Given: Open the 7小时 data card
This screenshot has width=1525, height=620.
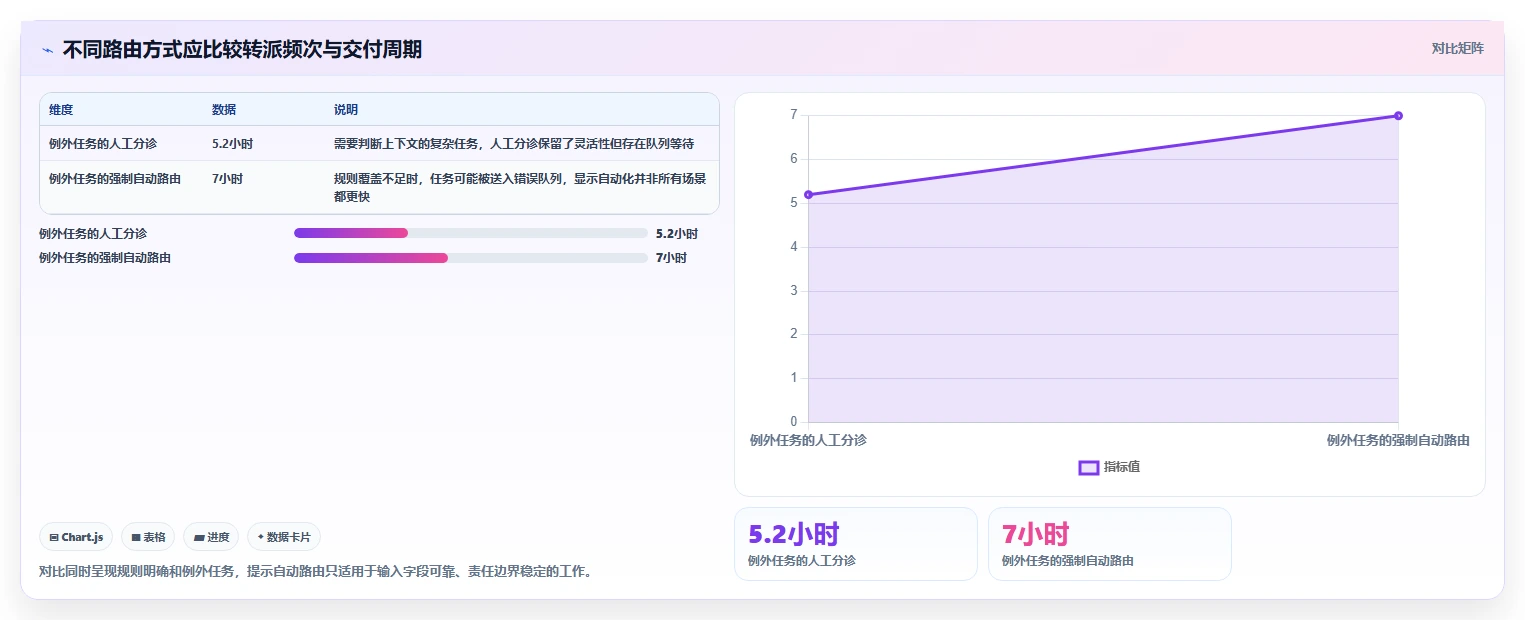Looking at the screenshot, I should [x=1110, y=544].
